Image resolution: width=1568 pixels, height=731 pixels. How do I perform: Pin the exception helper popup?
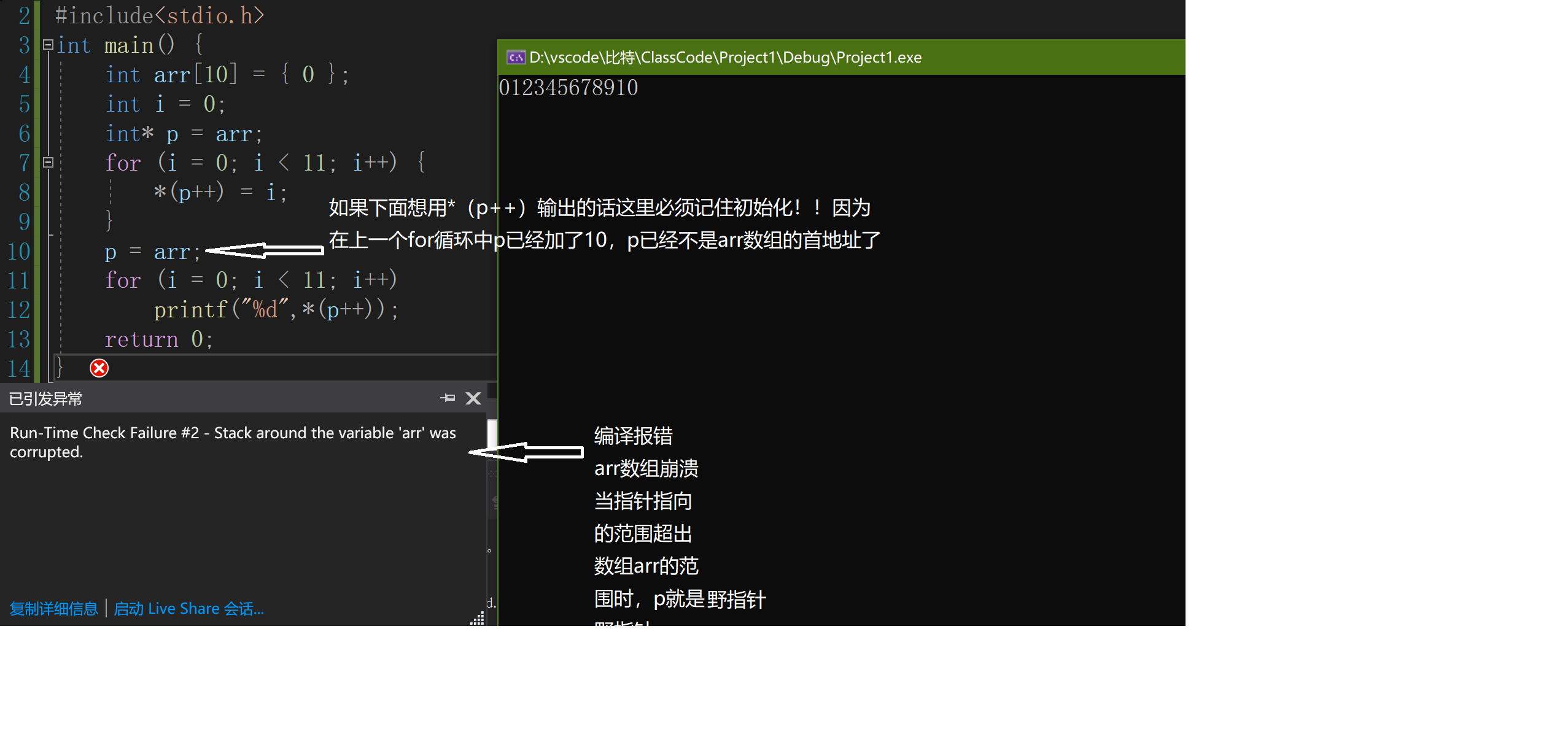(448, 398)
